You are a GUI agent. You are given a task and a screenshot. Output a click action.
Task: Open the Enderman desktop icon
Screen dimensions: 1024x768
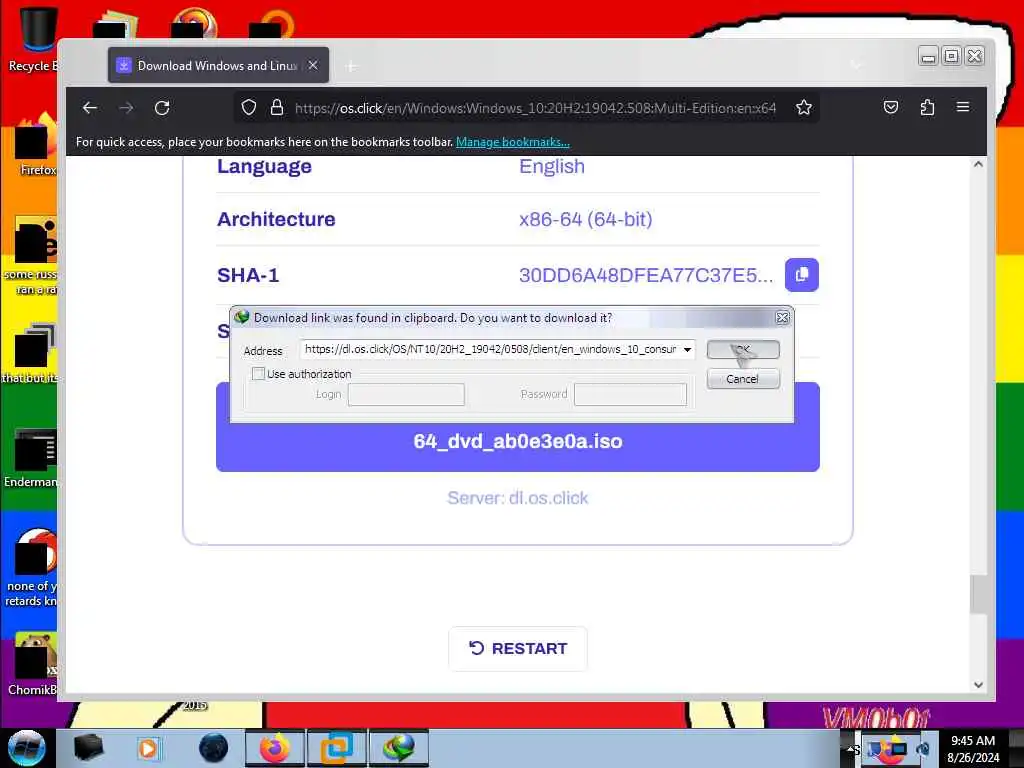(31, 457)
